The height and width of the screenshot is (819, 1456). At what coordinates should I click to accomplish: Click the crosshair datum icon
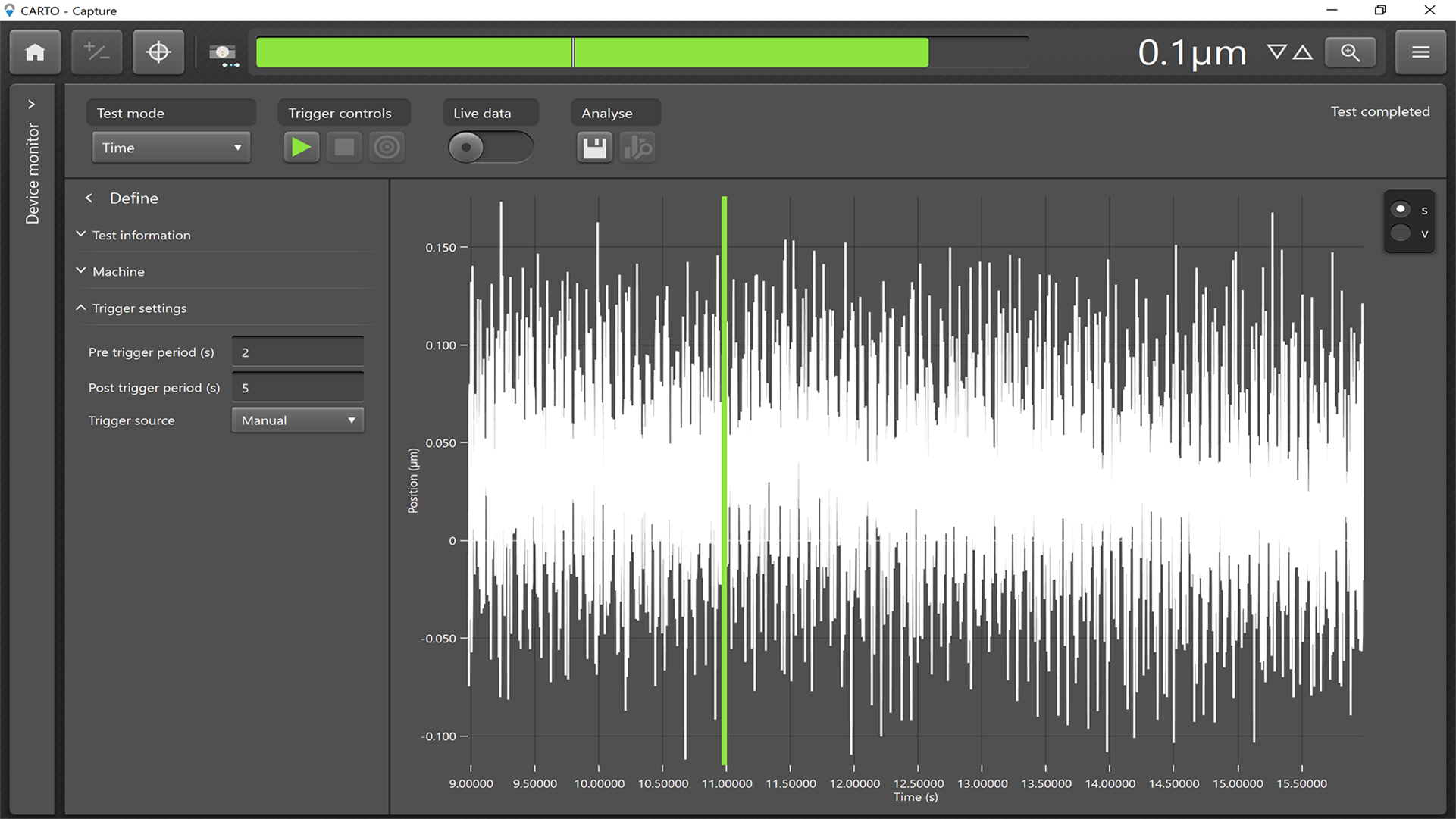click(x=158, y=52)
